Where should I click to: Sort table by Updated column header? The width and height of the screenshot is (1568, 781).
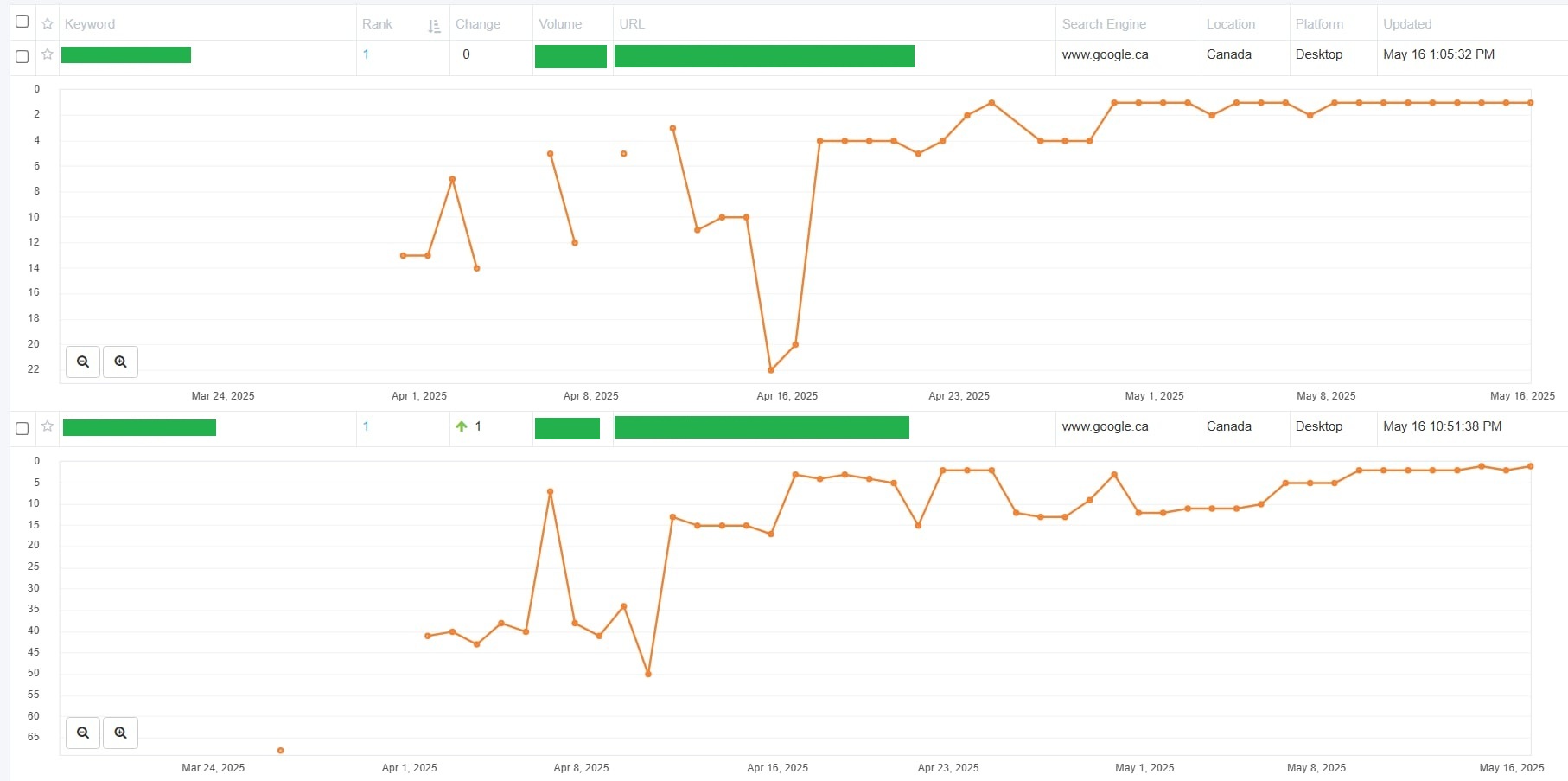[1407, 24]
